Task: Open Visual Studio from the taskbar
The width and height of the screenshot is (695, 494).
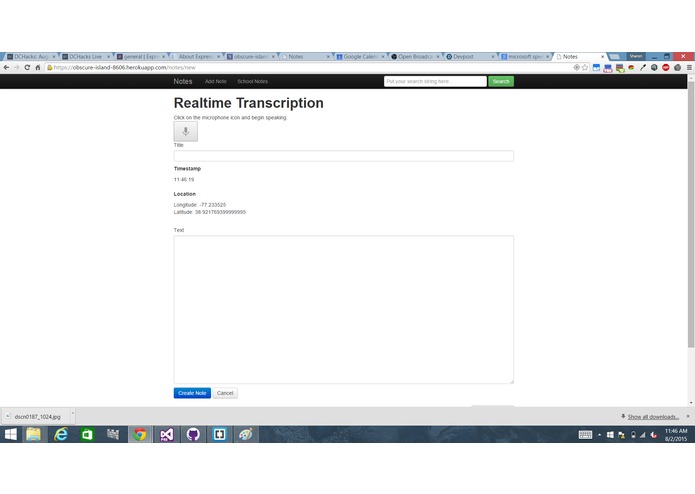Action: (167, 434)
